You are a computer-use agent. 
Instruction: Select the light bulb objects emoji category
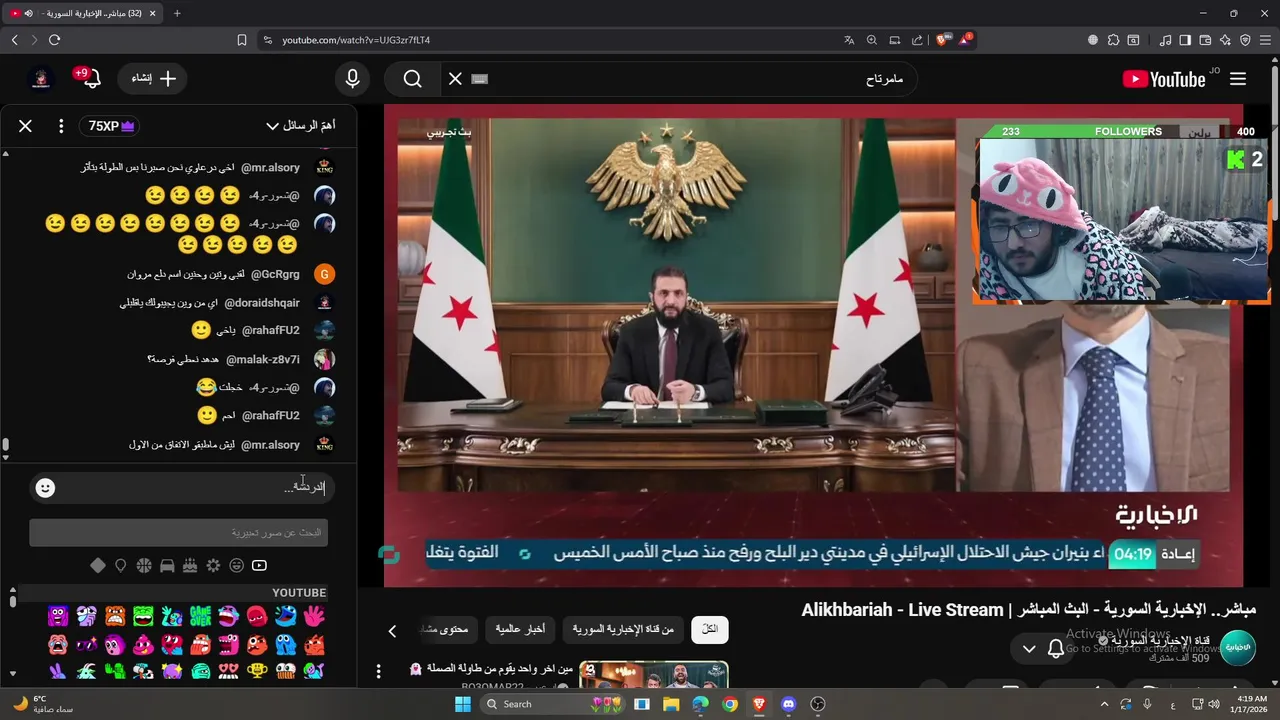click(x=121, y=566)
